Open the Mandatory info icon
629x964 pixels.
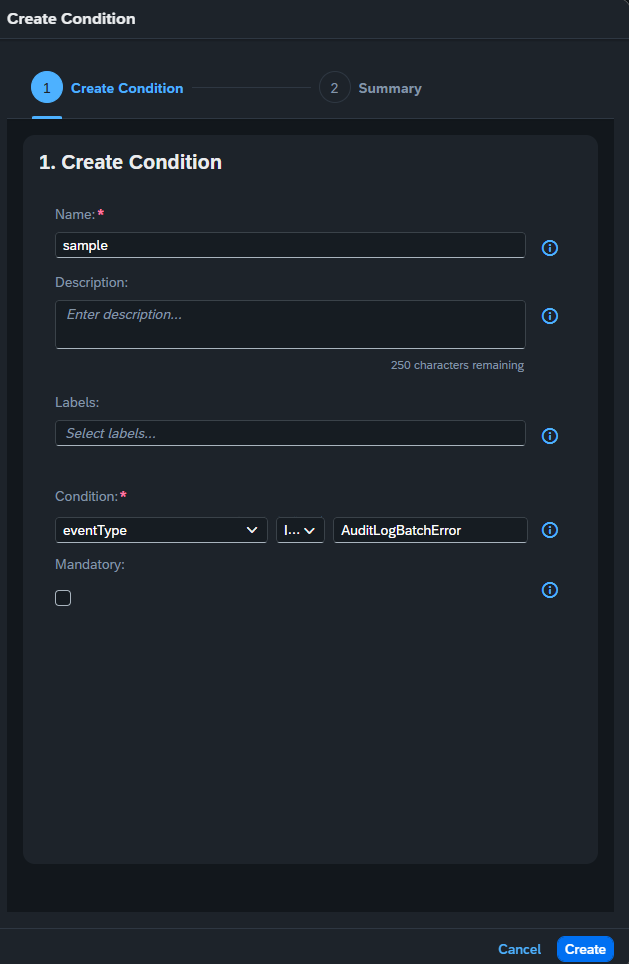[x=550, y=590]
